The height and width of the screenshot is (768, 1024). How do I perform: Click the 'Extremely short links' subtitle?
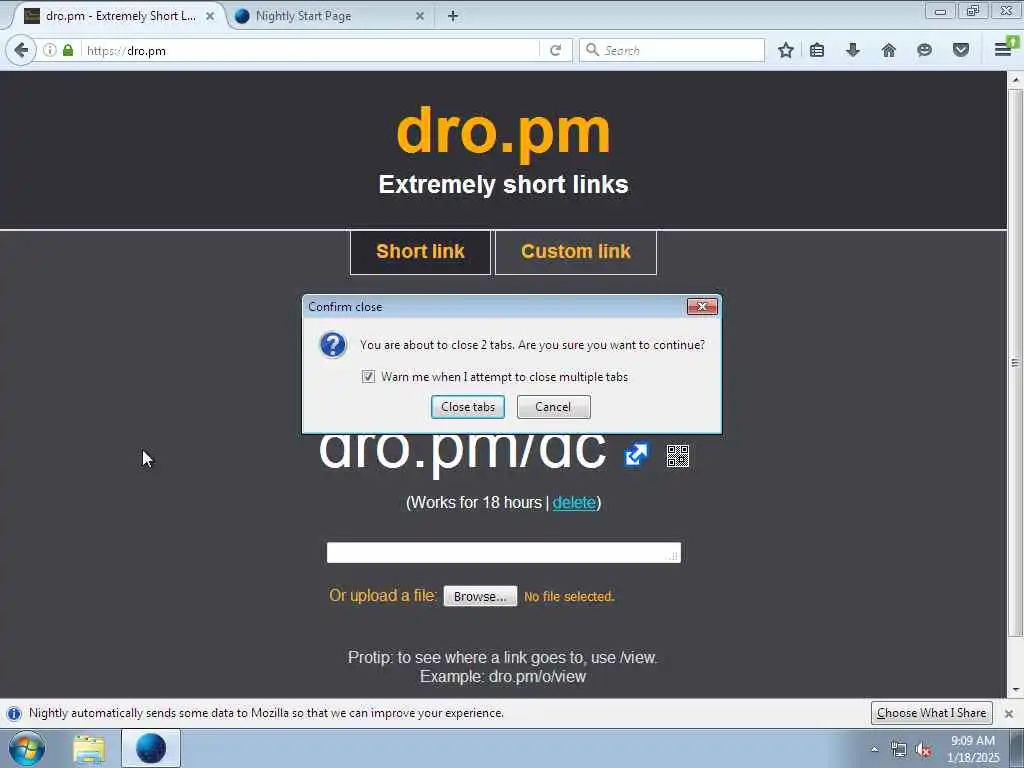(504, 185)
